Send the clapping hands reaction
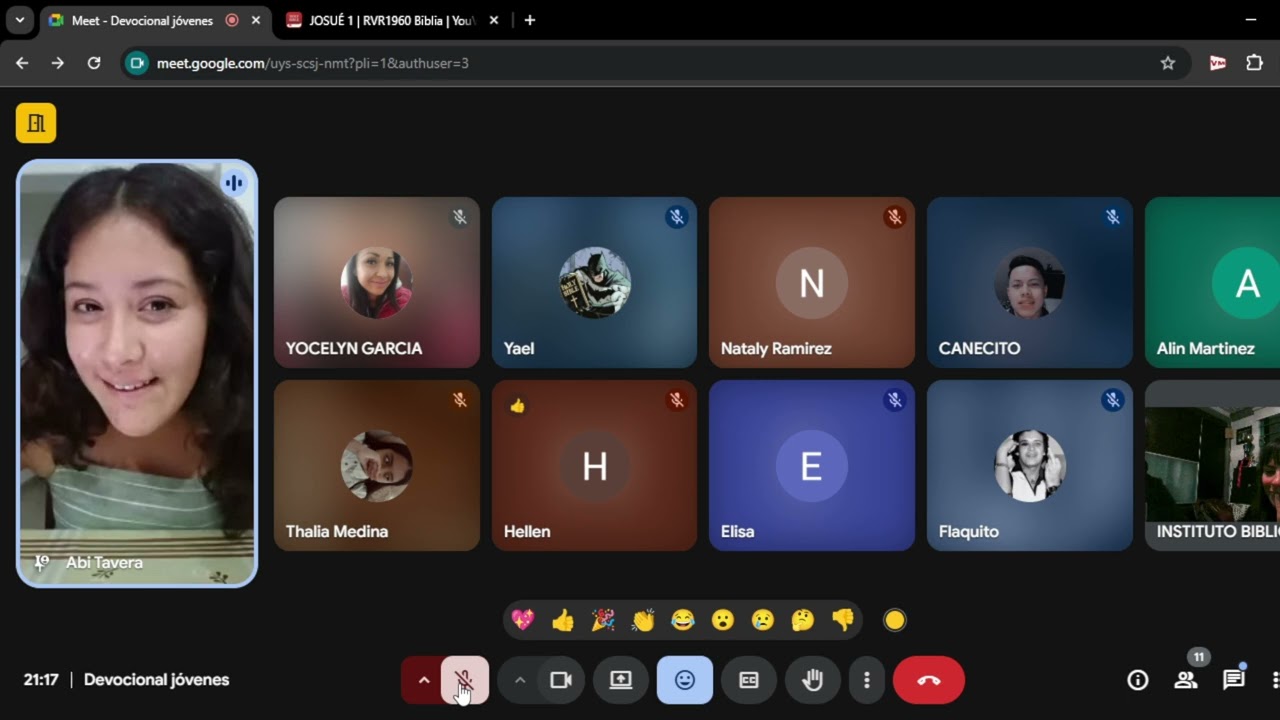This screenshot has width=1280, height=720. coord(643,620)
